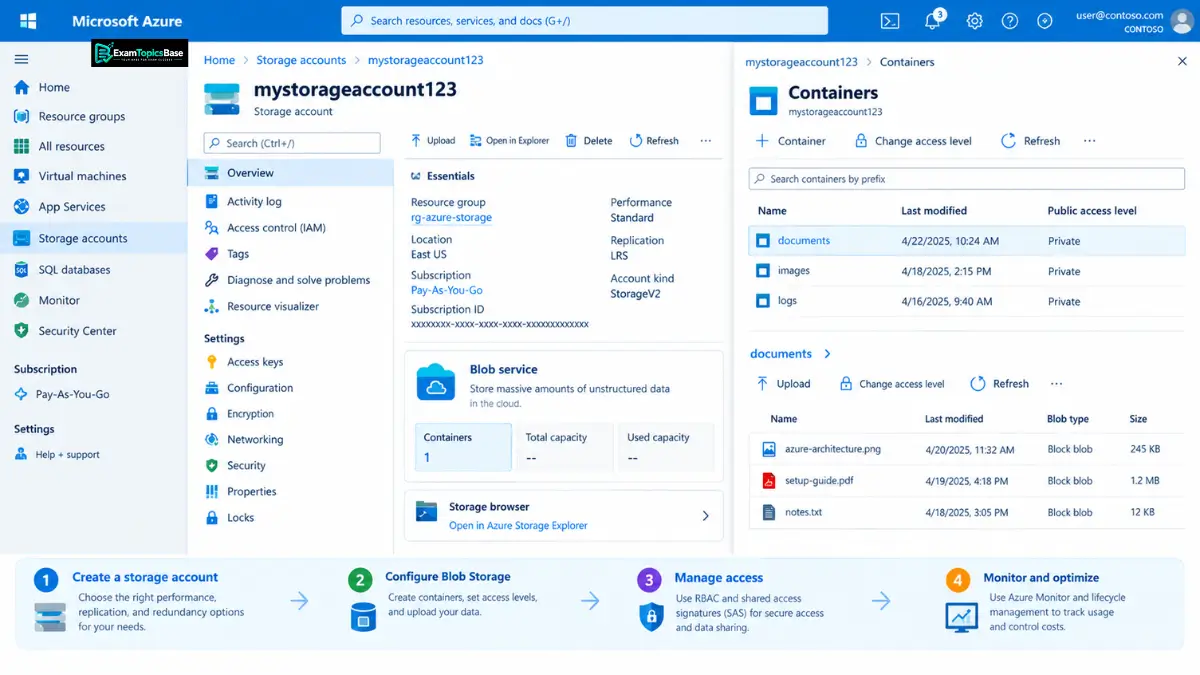The width and height of the screenshot is (1200, 675).
Task: Select Storage accounts in sidebar
Action: (93, 238)
